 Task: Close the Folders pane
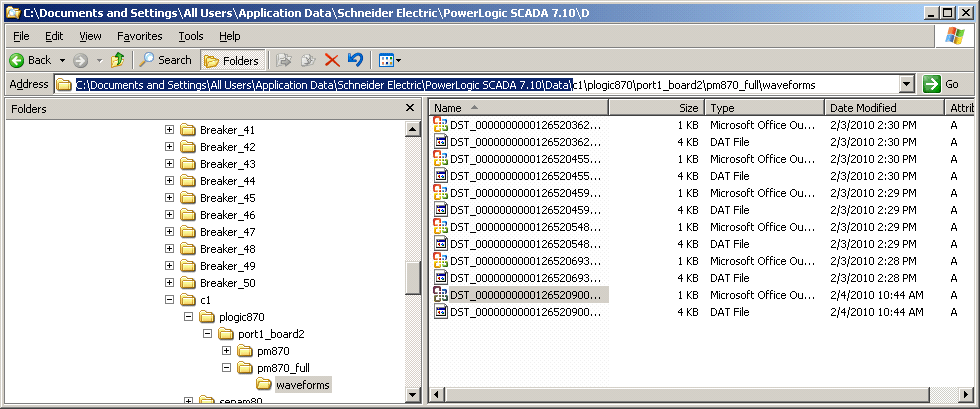[x=410, y=108]
